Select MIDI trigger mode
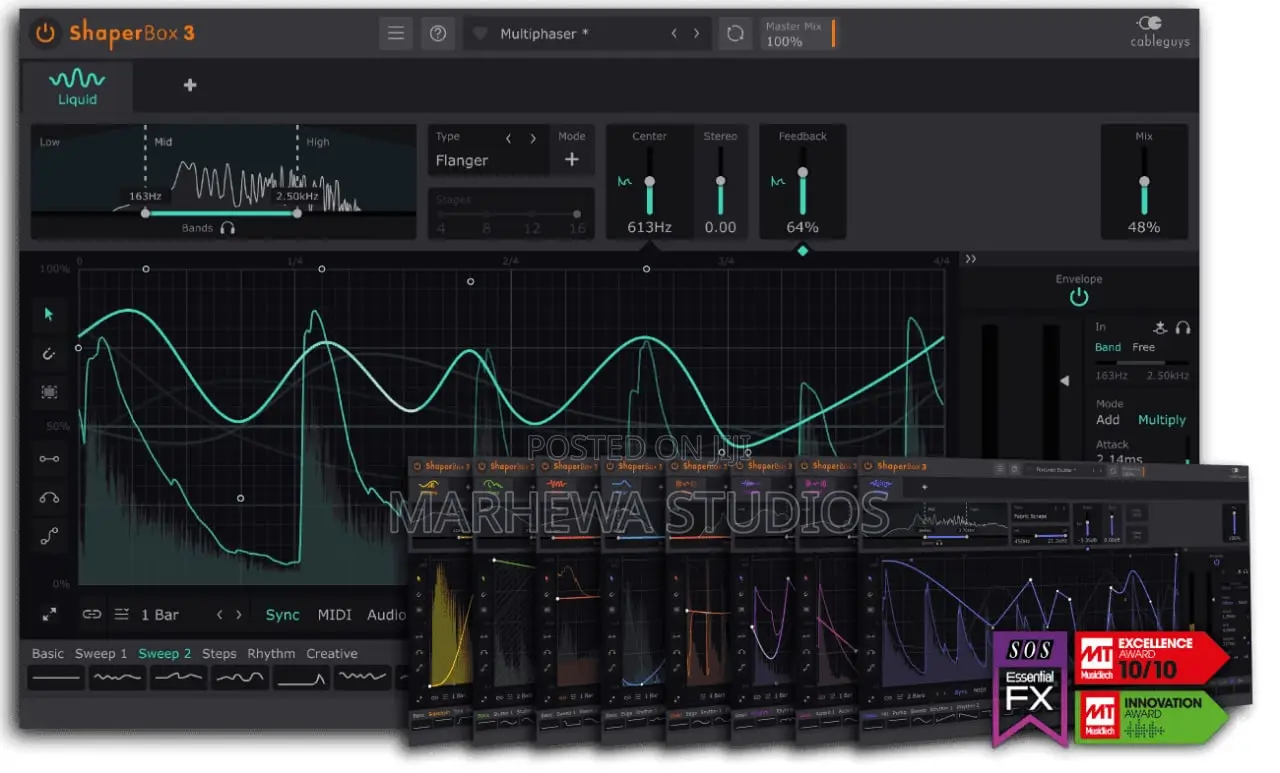This screenshot has height=773, width=1280. [335, 615]
